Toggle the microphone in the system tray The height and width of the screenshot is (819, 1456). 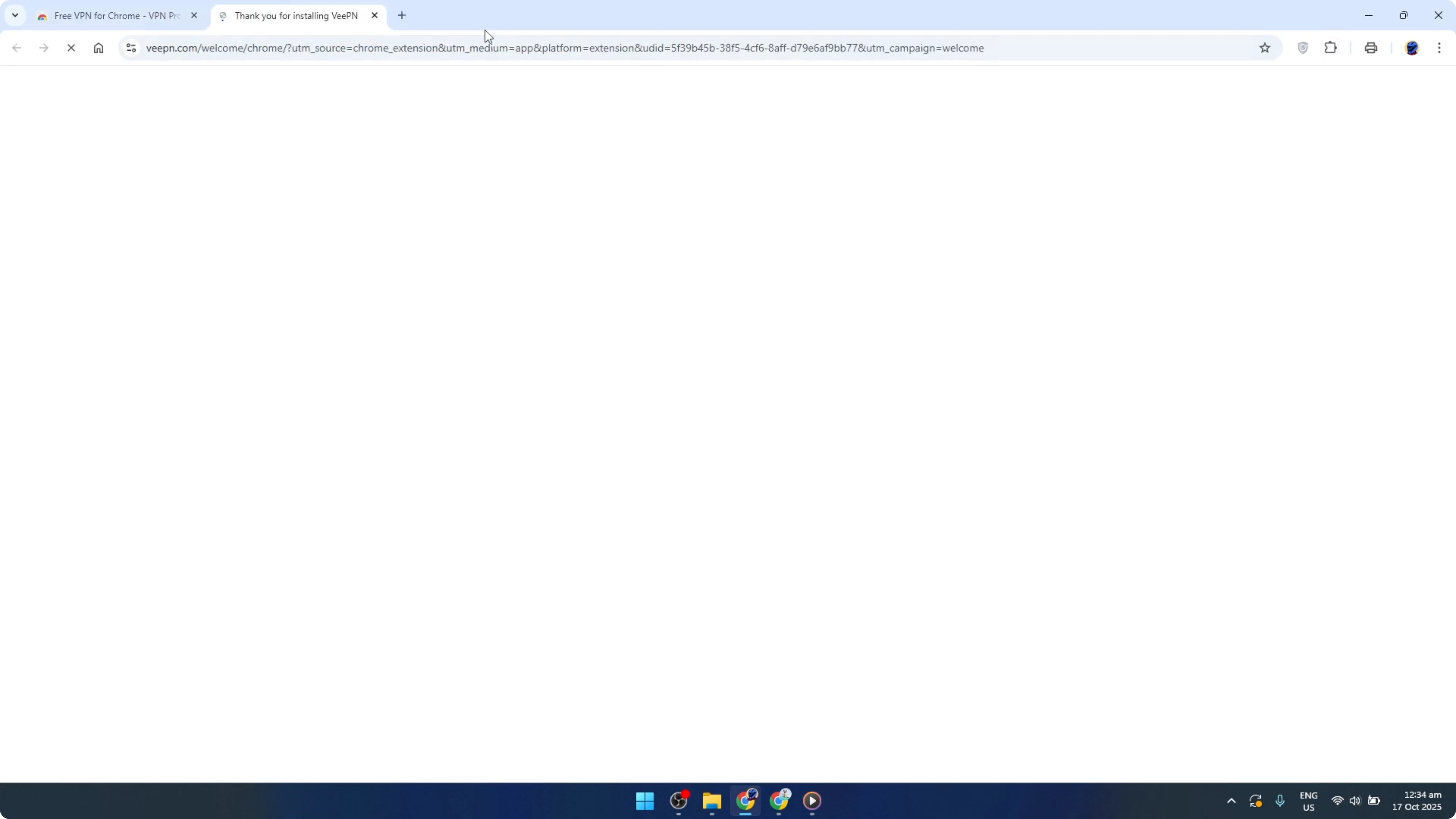tap(1280, 801)
